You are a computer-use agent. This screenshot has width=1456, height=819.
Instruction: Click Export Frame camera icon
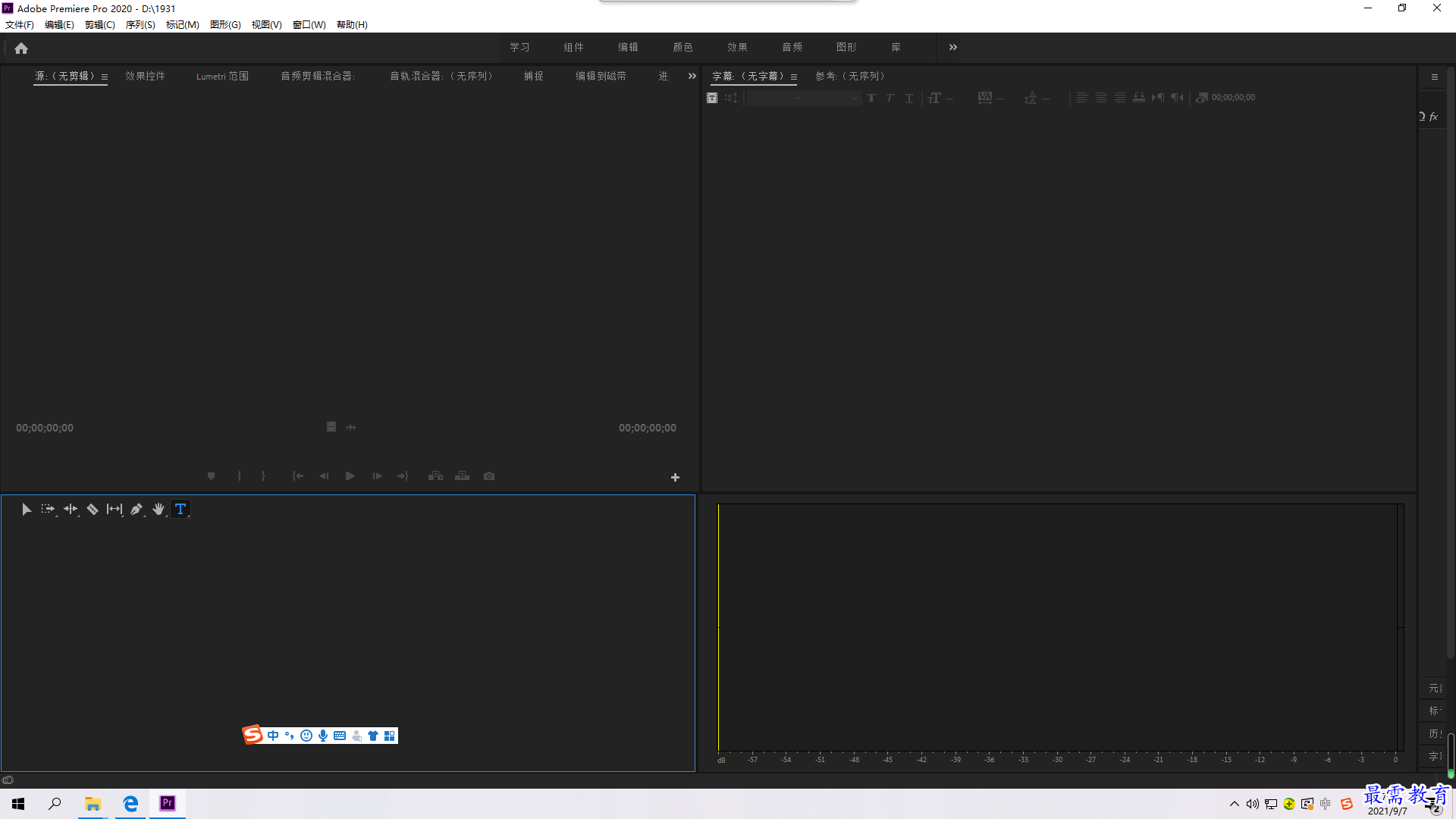489,476
